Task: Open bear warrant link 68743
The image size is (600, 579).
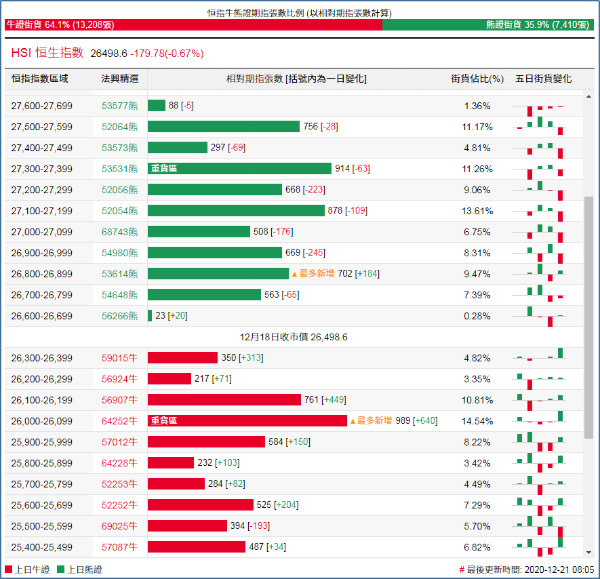Action: click(119, 232)
